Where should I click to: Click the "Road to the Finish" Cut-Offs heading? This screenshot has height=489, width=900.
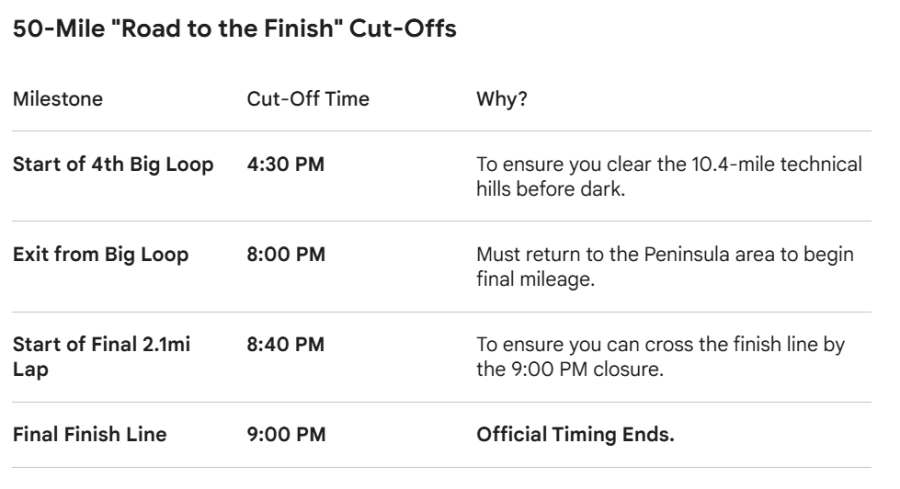coord(234,30)
